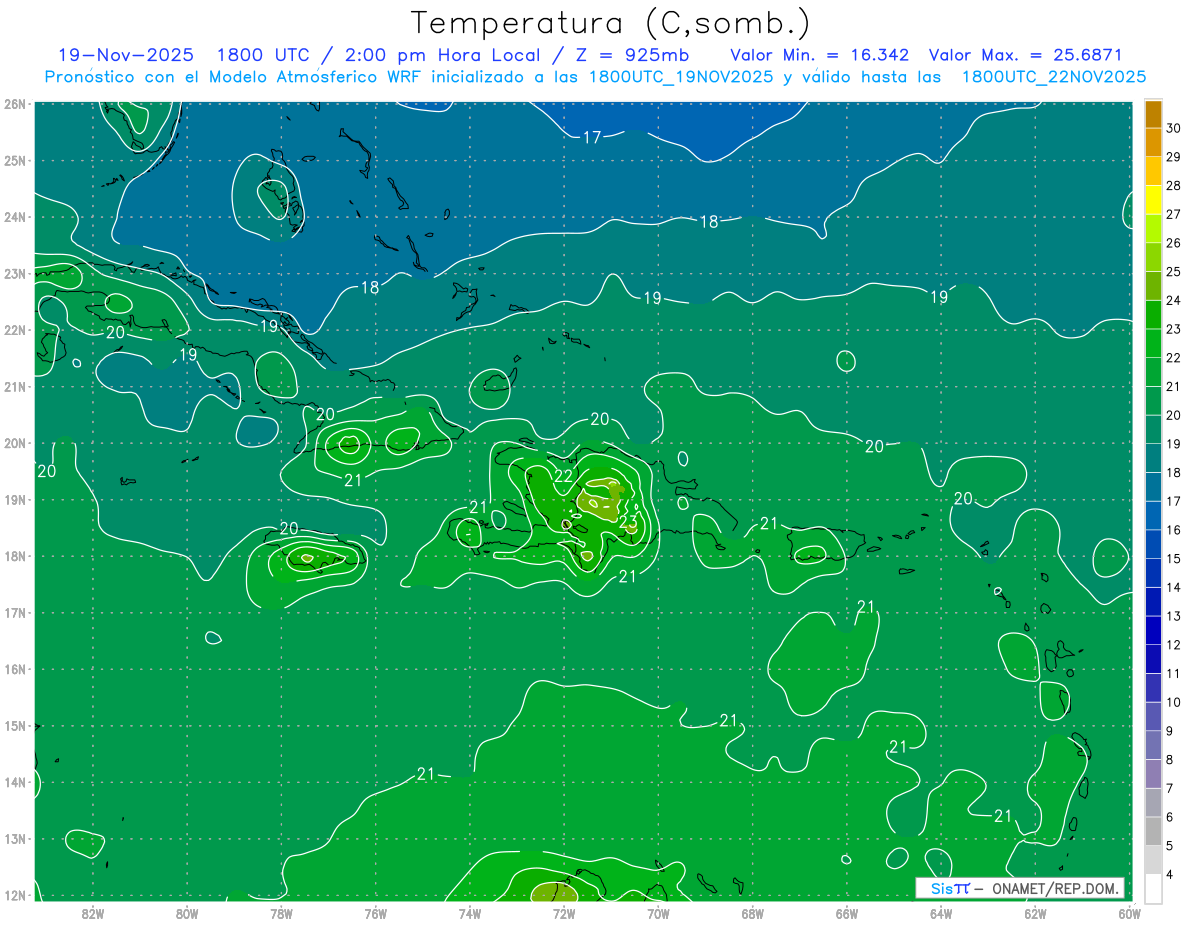This screenshot has height=927, width=1200.
Task: Pick the 23 value on color legend
Action: (x=1173, y=329)
